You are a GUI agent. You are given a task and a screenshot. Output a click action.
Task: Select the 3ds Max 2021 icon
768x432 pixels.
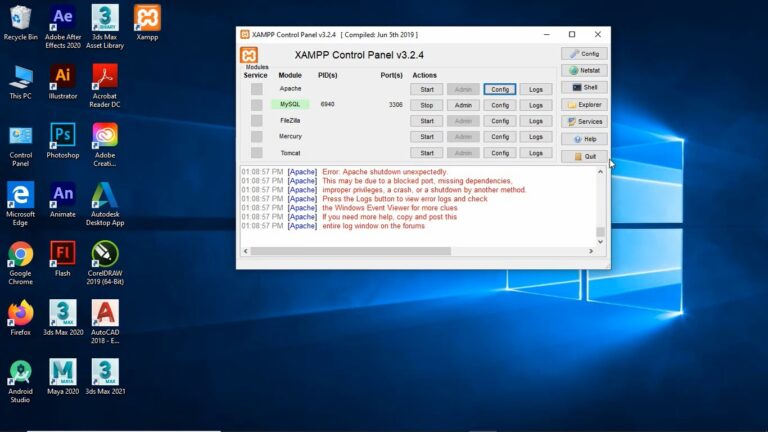tap(105, 377)
